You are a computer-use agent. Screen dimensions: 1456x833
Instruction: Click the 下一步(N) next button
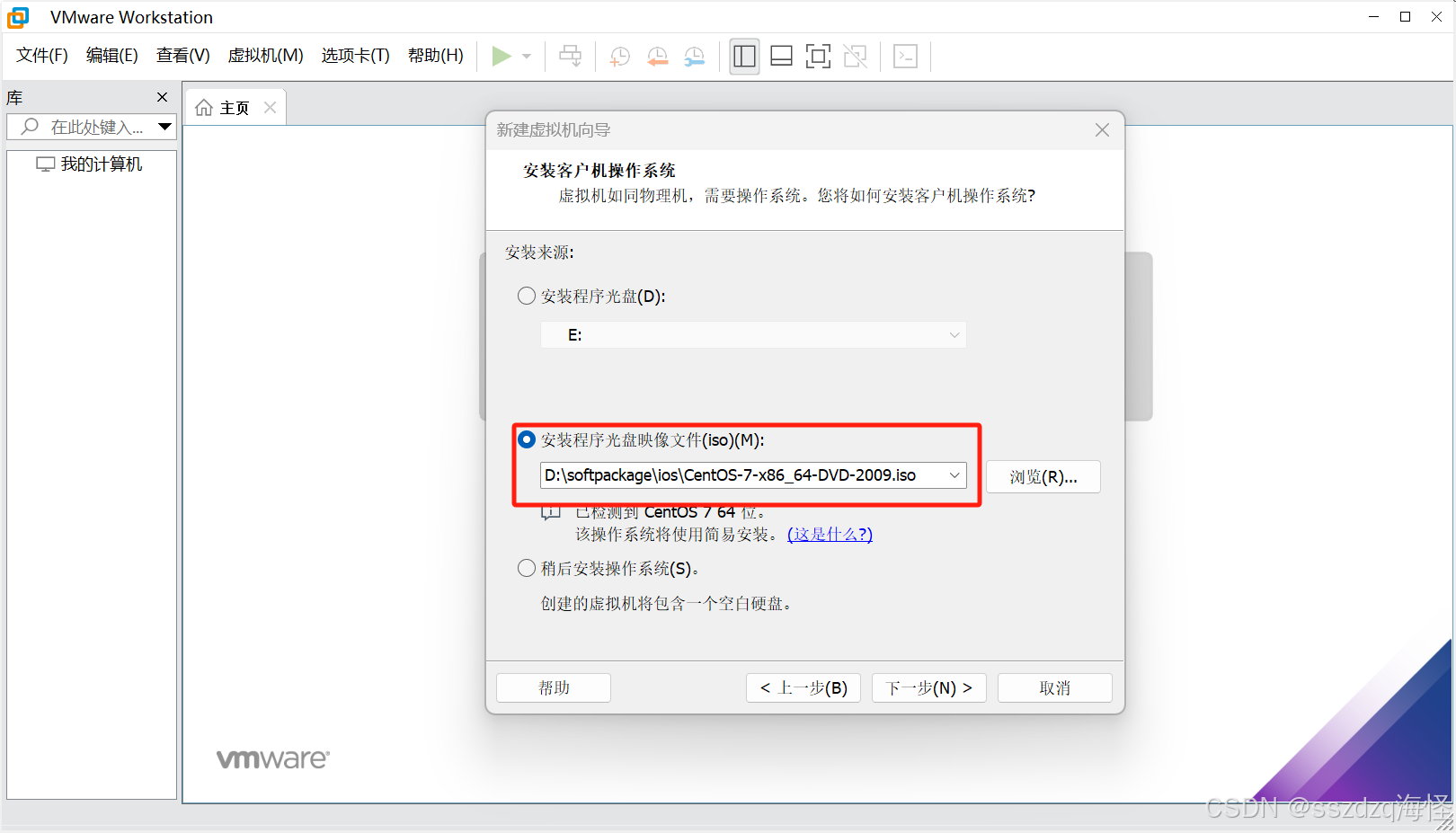pos(929,688)
